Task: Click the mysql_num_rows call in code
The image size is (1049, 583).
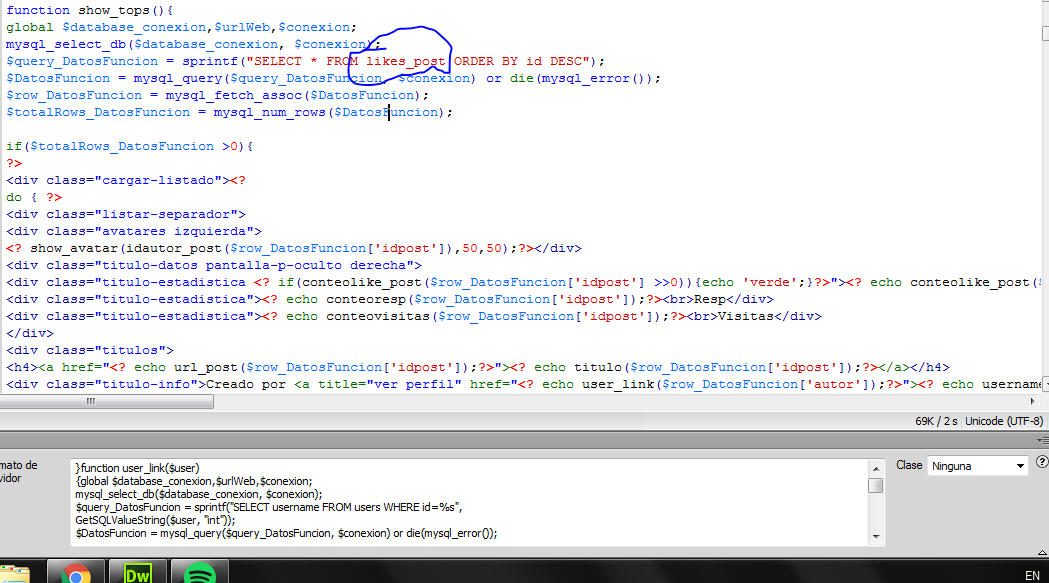Action: (270, 112)
